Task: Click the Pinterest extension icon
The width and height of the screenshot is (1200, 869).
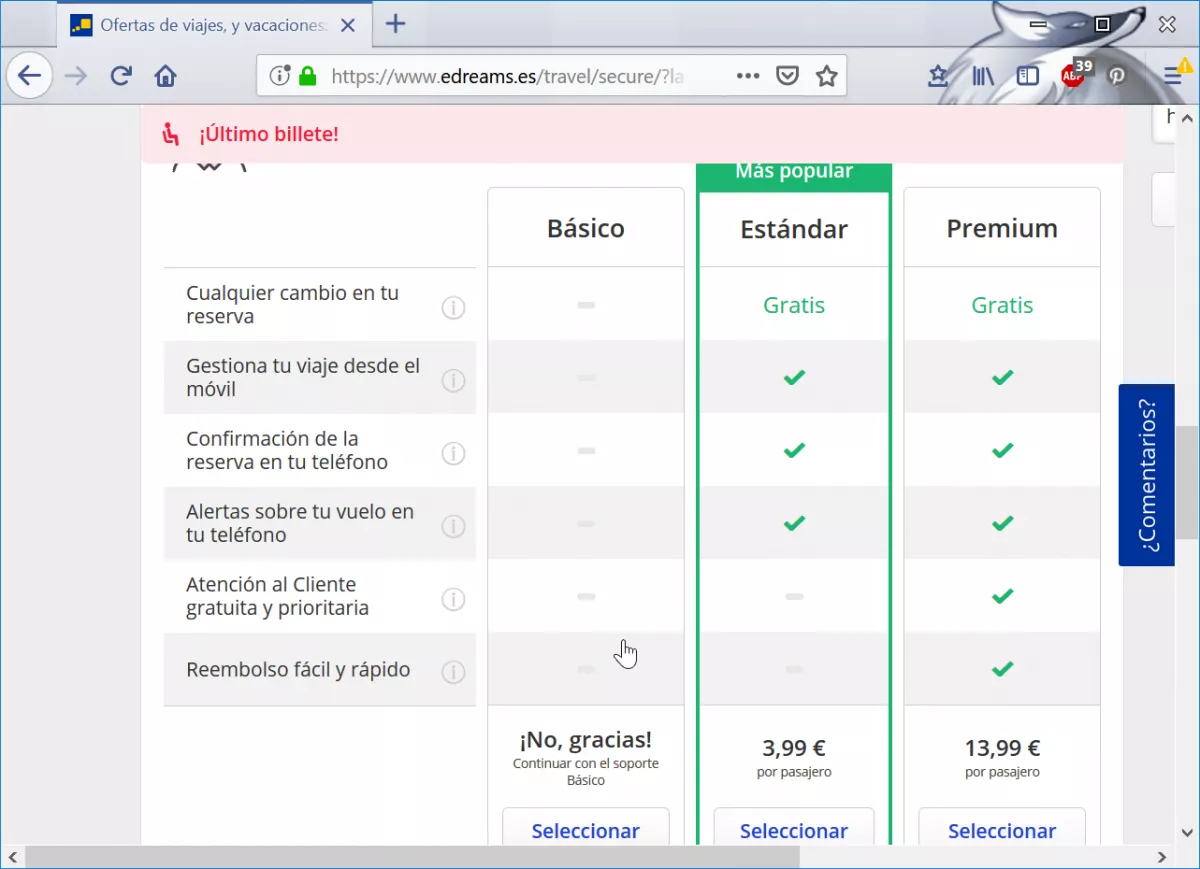Action: (x=1117, y=76)
